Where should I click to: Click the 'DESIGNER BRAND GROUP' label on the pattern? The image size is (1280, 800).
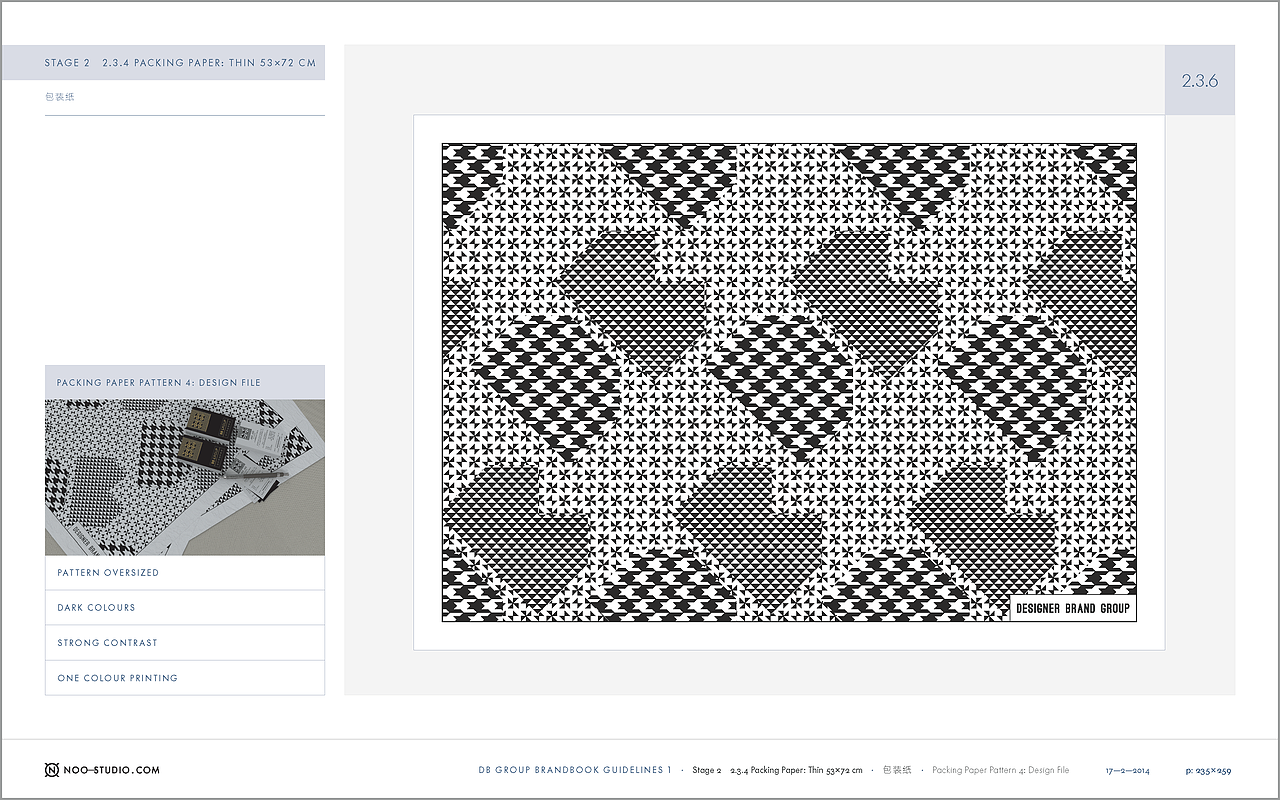pos(1072,608)
